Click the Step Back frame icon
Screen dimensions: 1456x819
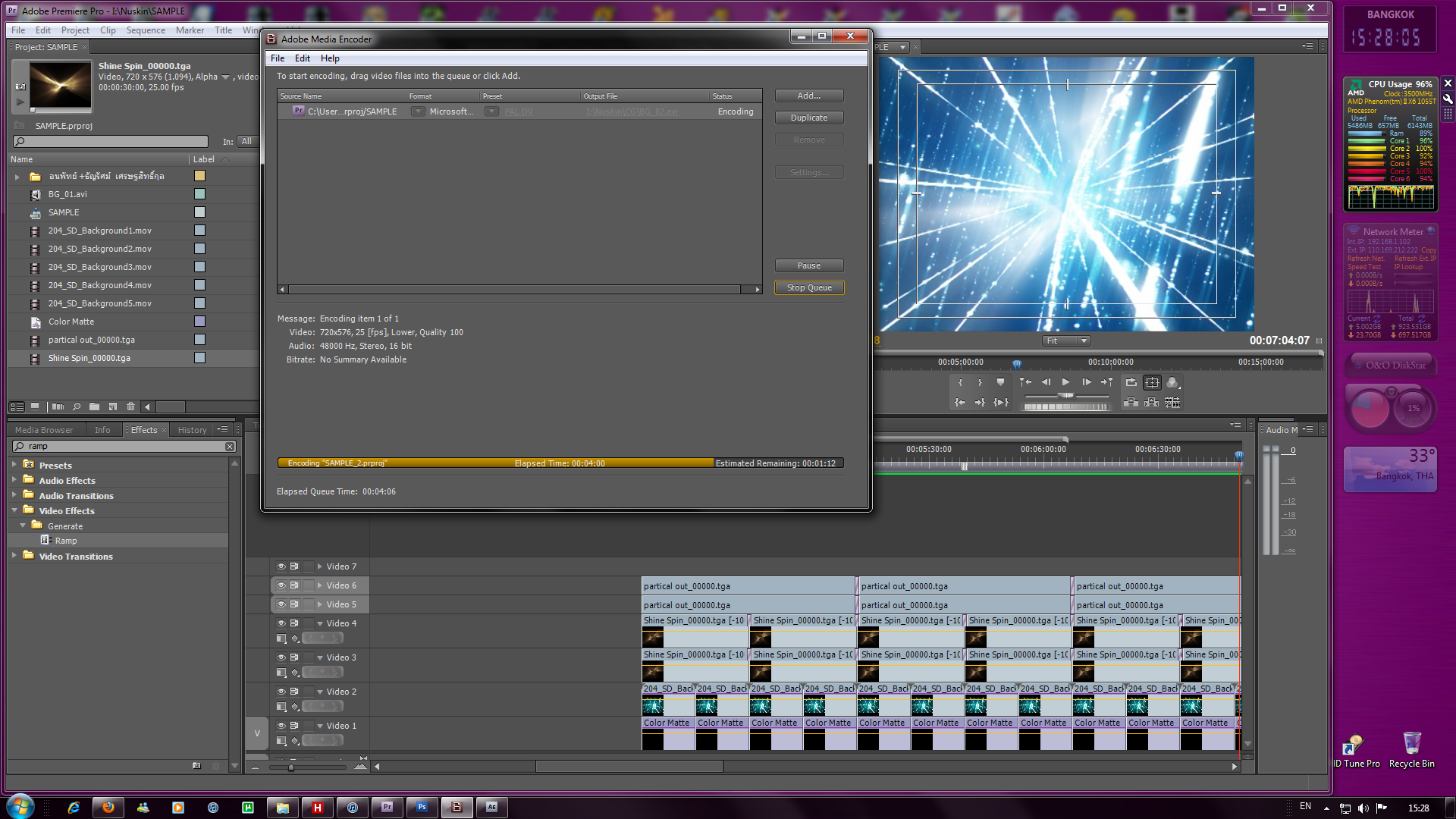(1046, 382)
